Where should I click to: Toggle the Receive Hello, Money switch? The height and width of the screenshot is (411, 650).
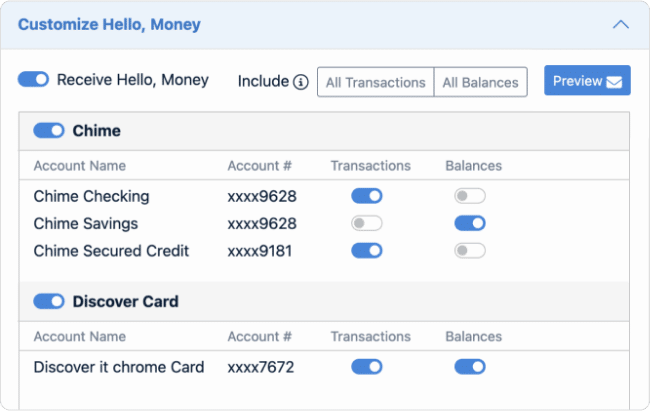pyautogui.click(x=33, y=79)
